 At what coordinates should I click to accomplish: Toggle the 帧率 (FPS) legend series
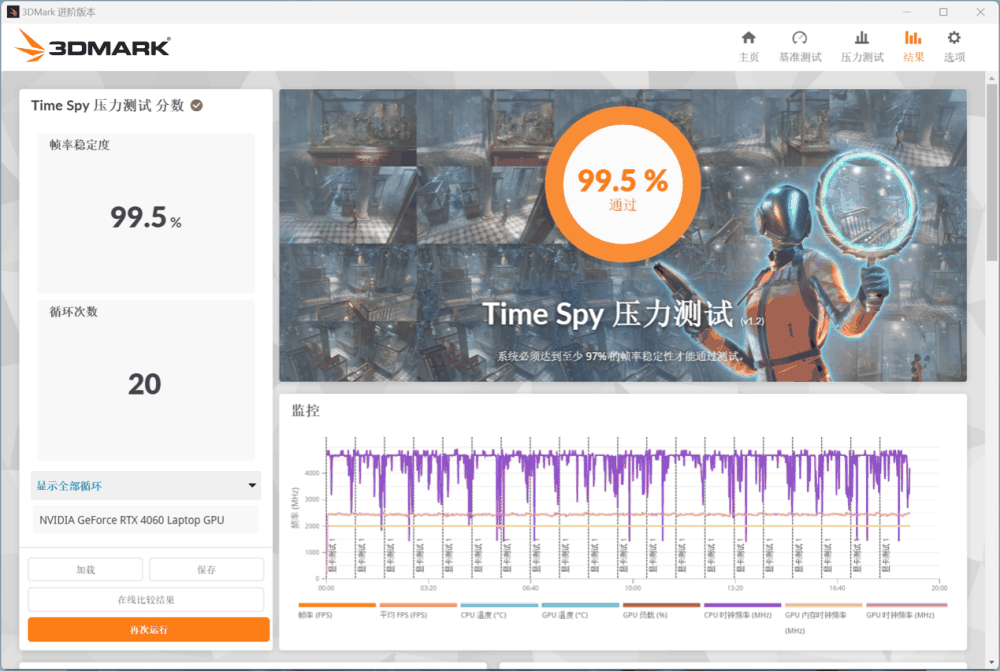pos(316,615)
